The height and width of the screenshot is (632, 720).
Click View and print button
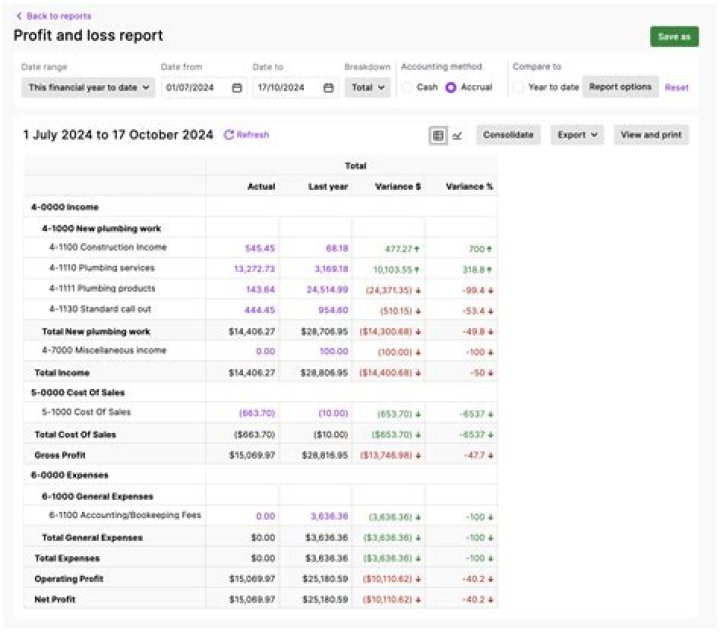(651, 135)
